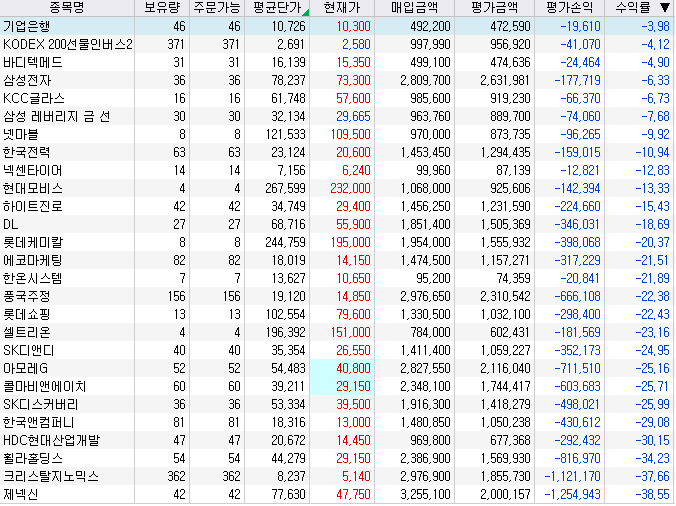Select the 하이트진로 stock name
Screen dimensions: 676x506
point(32,206)
